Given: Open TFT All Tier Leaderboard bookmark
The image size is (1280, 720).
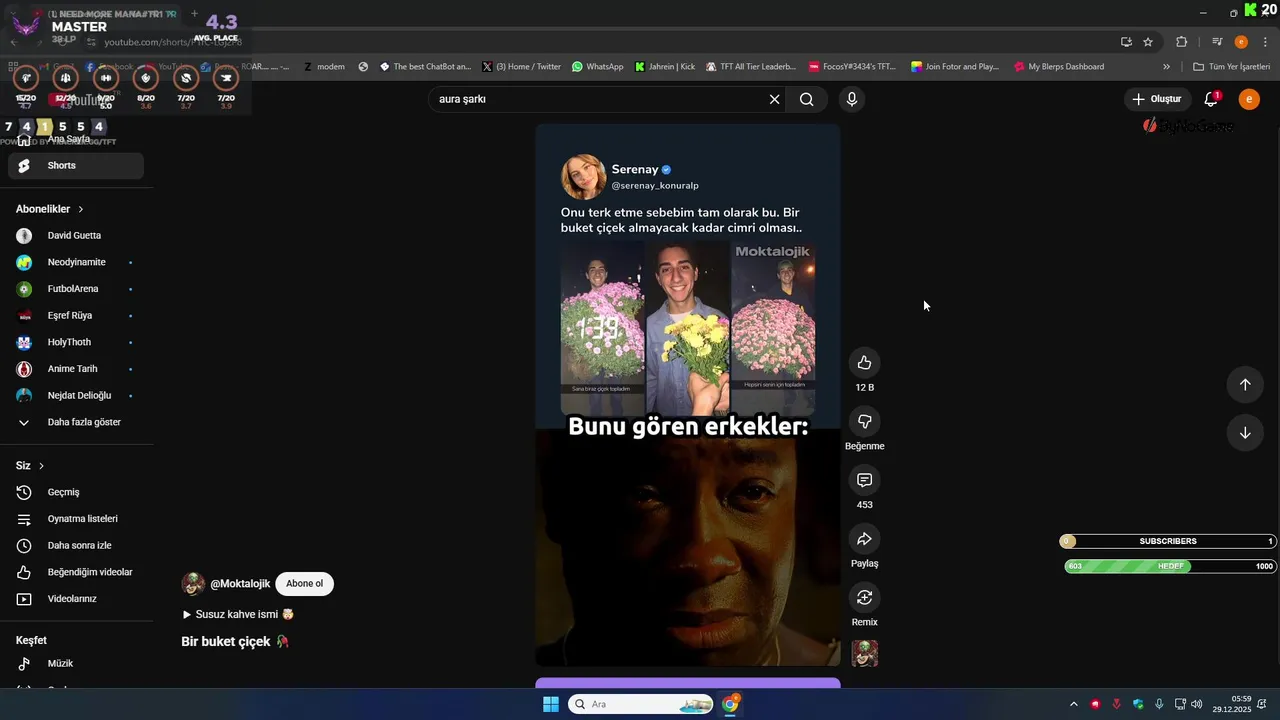Looking at the screenshot, I should pos(751,67).
